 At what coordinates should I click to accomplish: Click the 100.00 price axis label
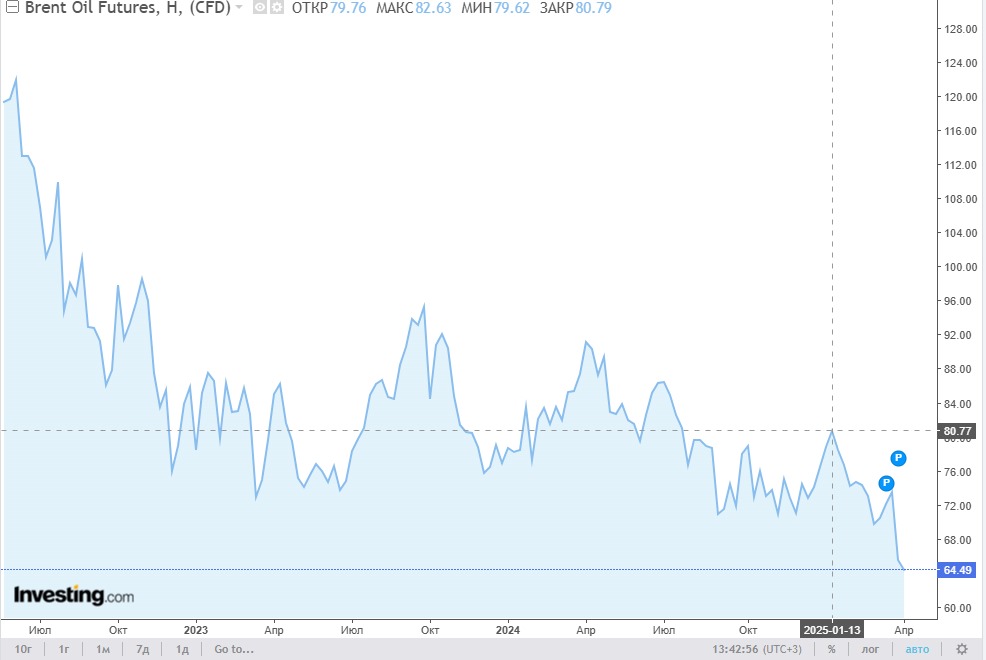[x=960, y=267]
